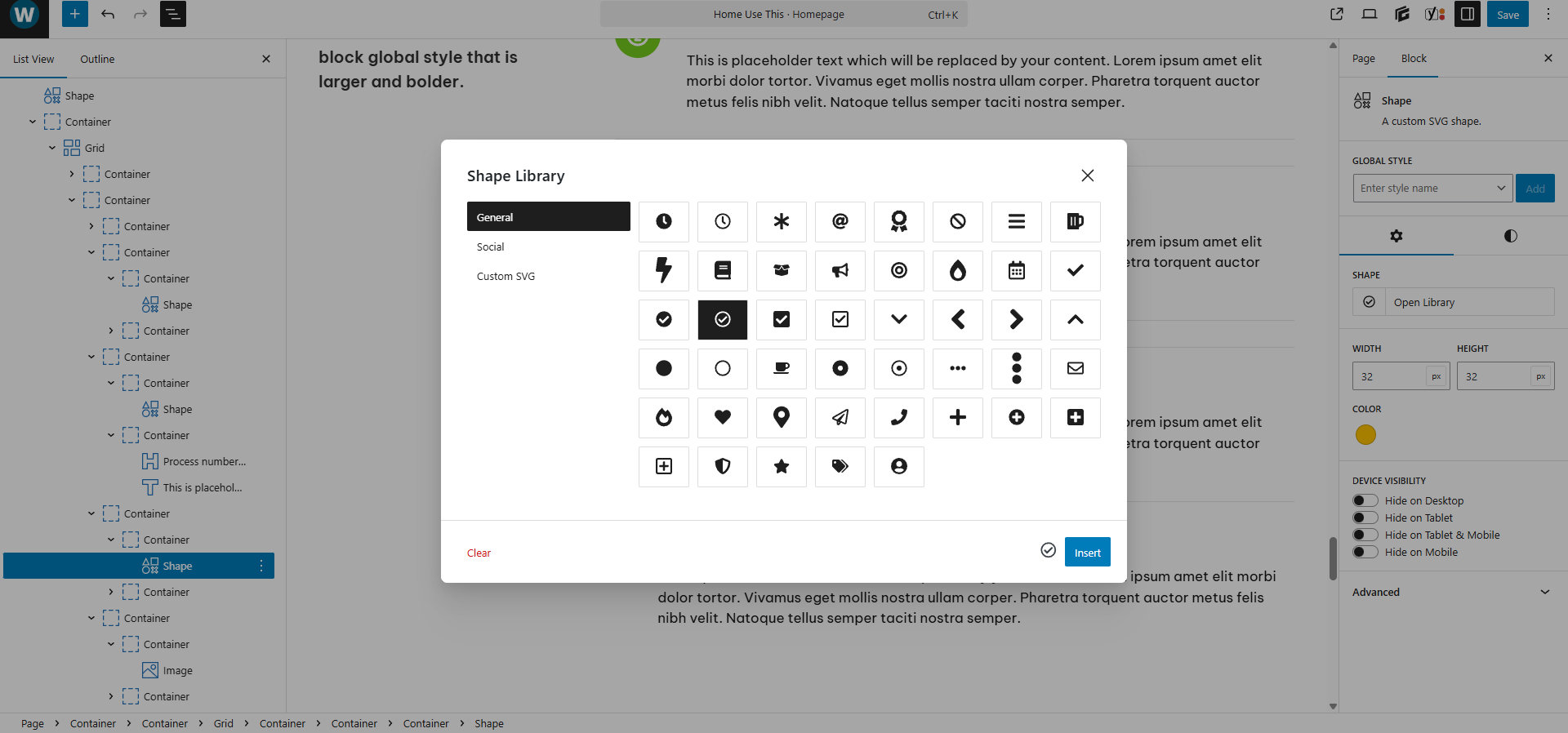The width and height of the screenshot is (1568, 733).
Task: Click the Clear link
Action: (479, 553)
